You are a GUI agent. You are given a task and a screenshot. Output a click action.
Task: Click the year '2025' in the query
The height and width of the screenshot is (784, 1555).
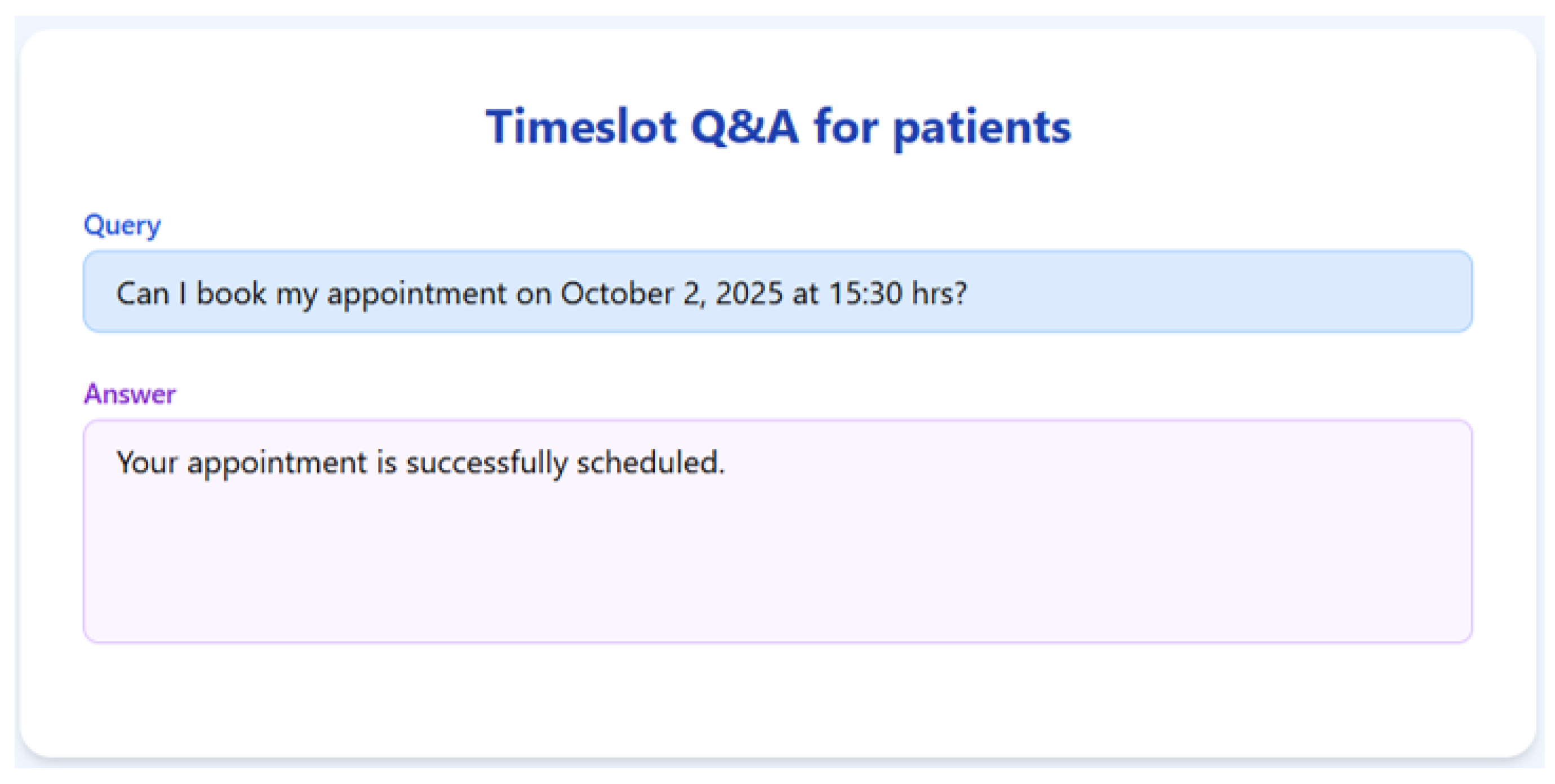click(x=749, y=293)
